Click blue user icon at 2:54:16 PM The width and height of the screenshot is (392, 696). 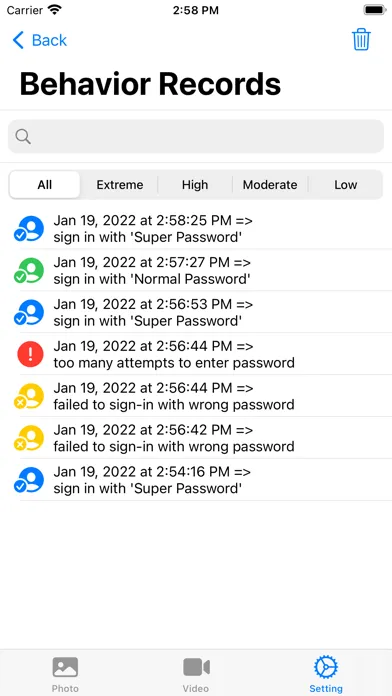pyautogui.click(x=29, y=480)
